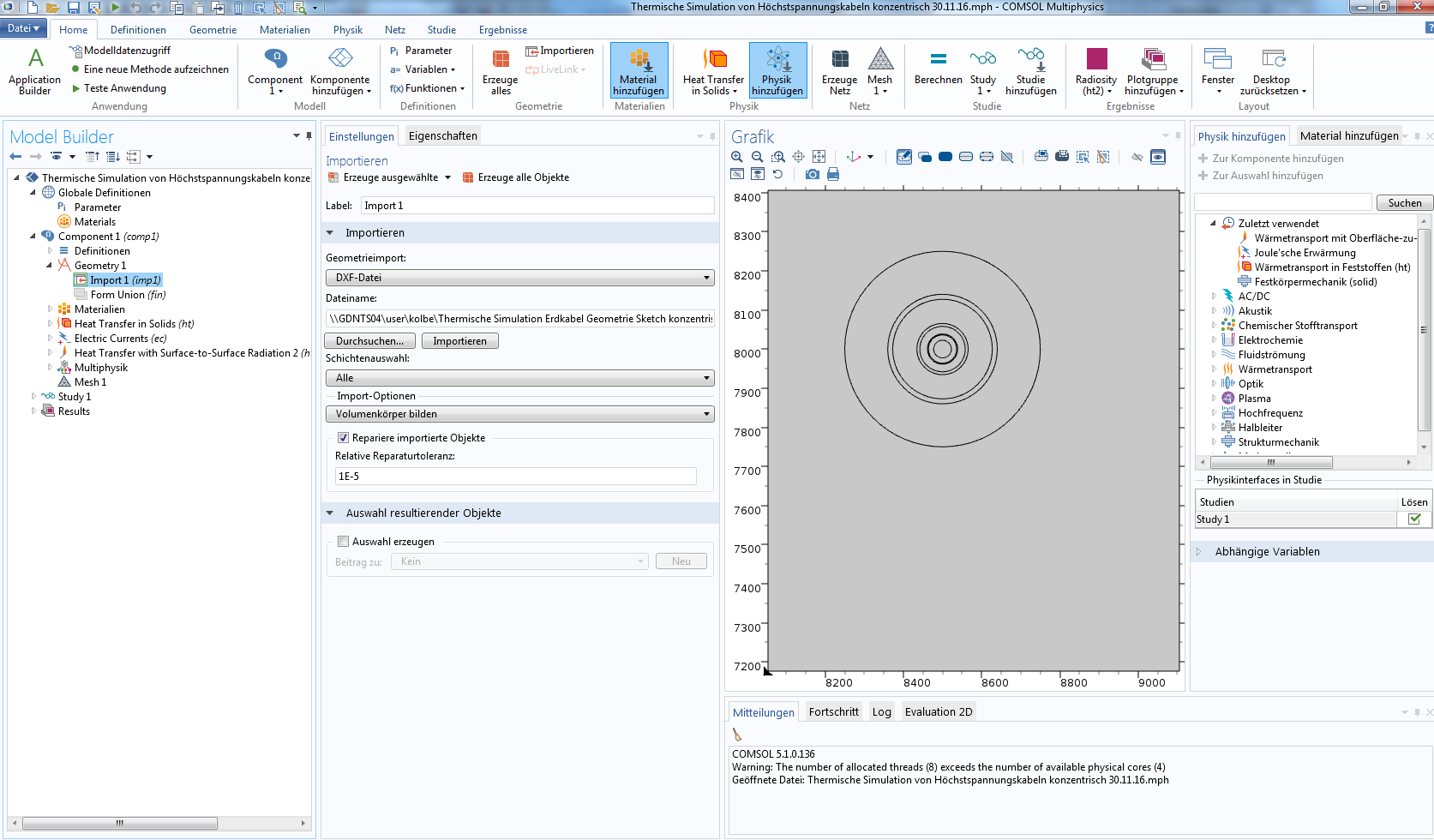
Task: Click the Zoom Out icon in Grafik toolbar
Action: click(x=758, y=157)
